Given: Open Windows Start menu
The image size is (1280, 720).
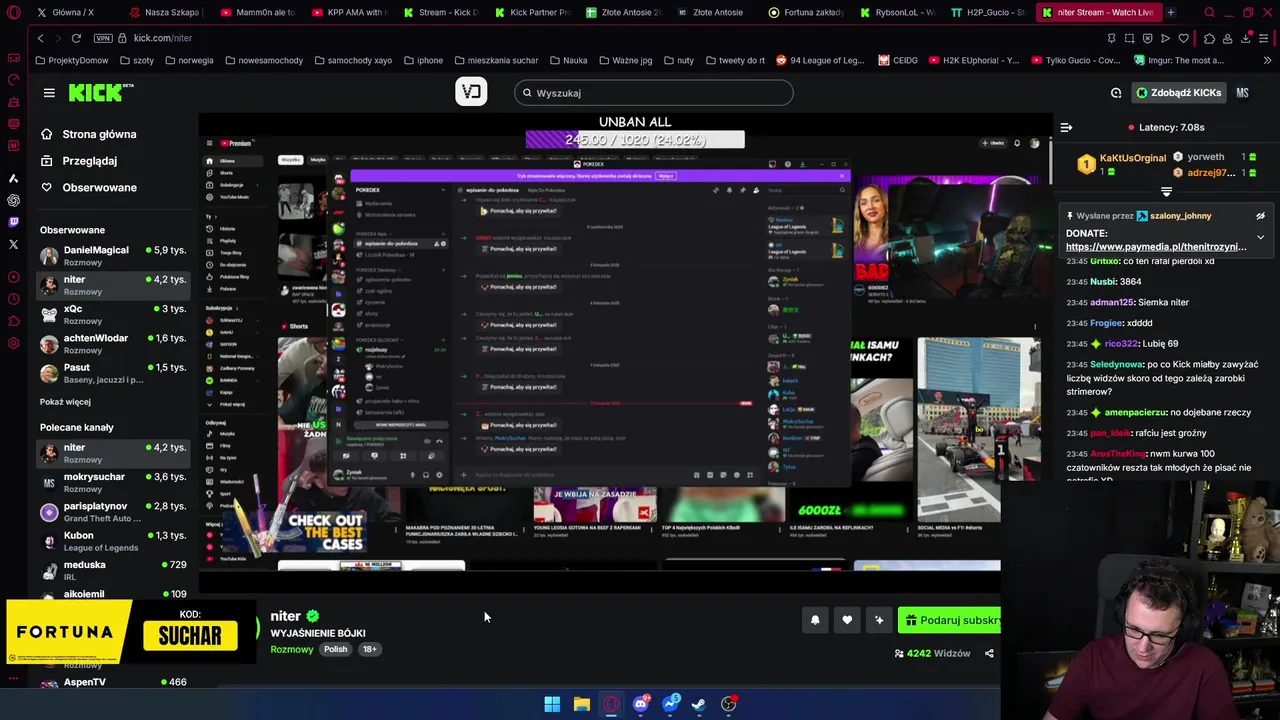Looking at the screenshot, I should pyautogui.click(x=552, y=704).
